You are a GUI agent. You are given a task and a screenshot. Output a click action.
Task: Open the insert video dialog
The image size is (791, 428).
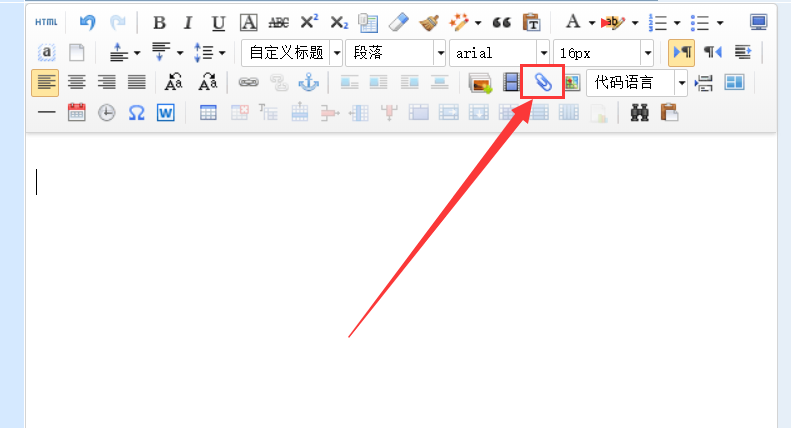[512, 82]
